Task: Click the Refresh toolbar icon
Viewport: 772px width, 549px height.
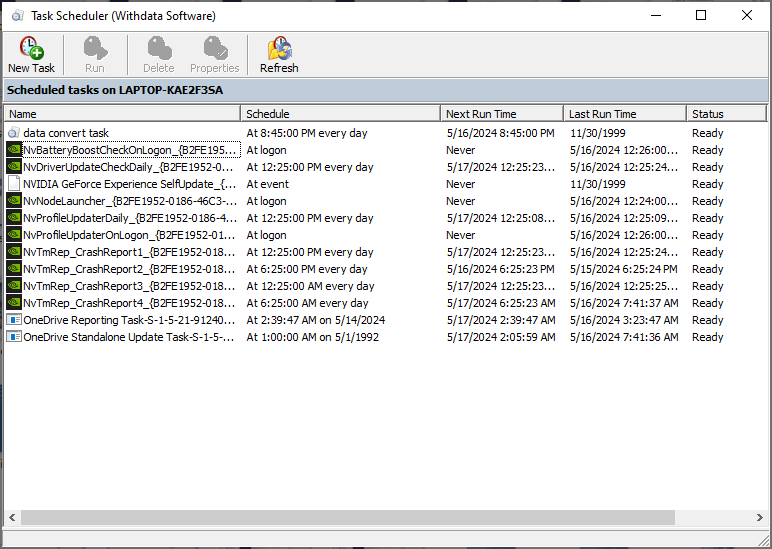Action: pyautogui.click(x=279, y=48)
